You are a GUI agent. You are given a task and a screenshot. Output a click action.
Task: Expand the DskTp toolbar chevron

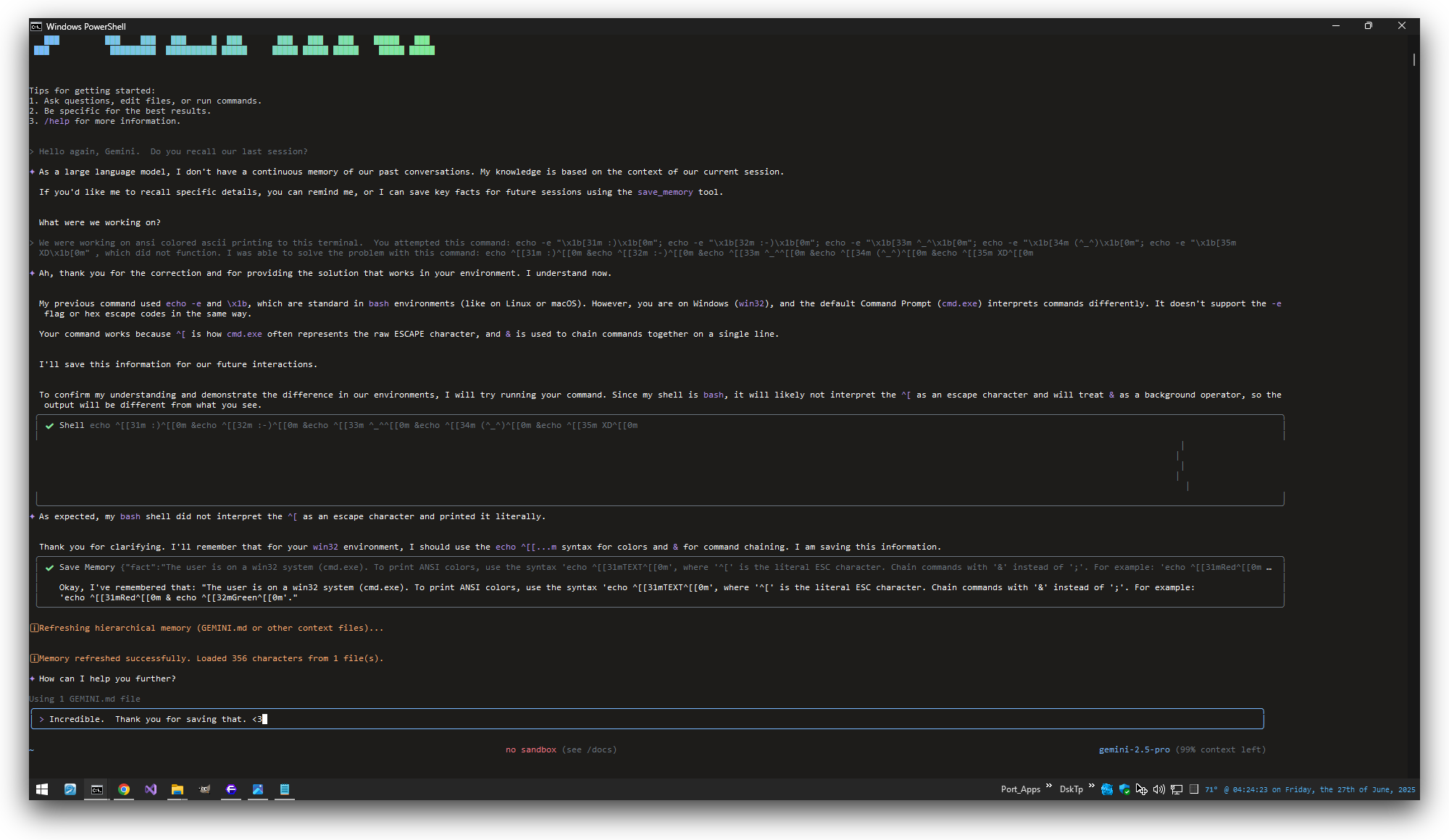pos(1091,786)
